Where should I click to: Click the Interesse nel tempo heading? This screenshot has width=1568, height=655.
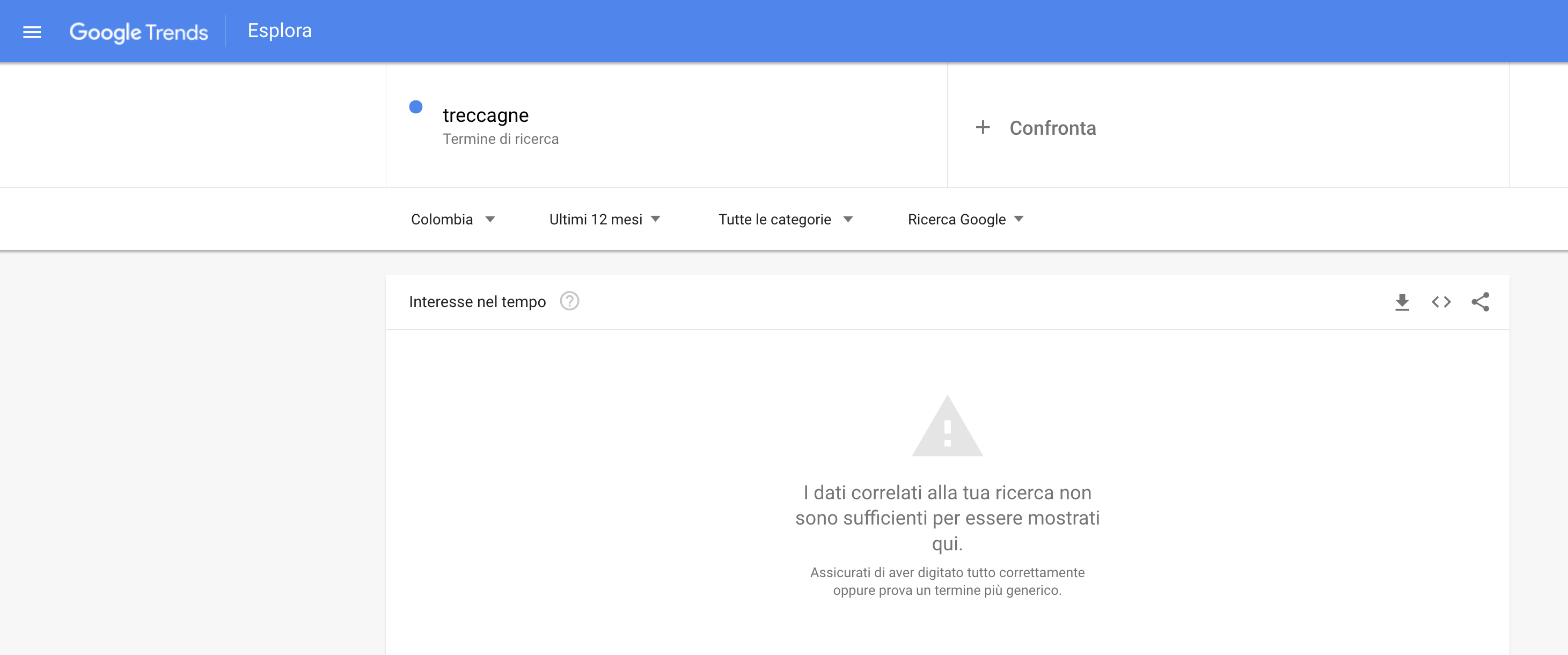(x=477, y=302)
